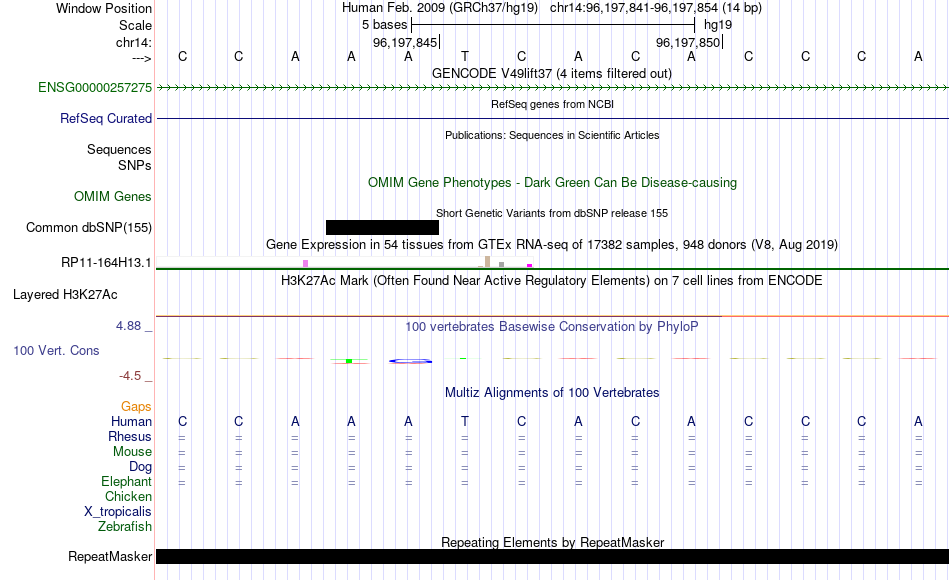Click the RP11-164H13.1 gene label
Viewport: 950px width, 580px height.
pyautogui.click(x=106, y=263)
